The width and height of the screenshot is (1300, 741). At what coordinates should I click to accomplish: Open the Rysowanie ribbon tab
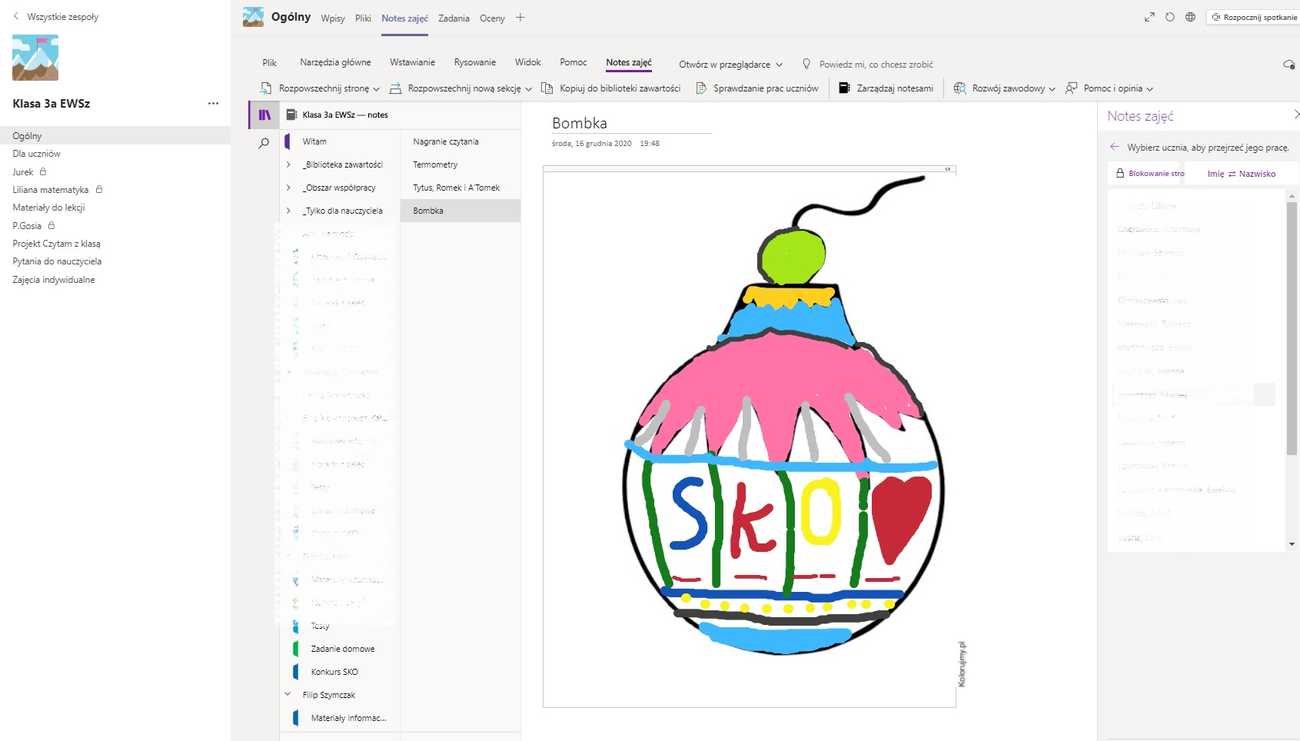tap(475, 63)
